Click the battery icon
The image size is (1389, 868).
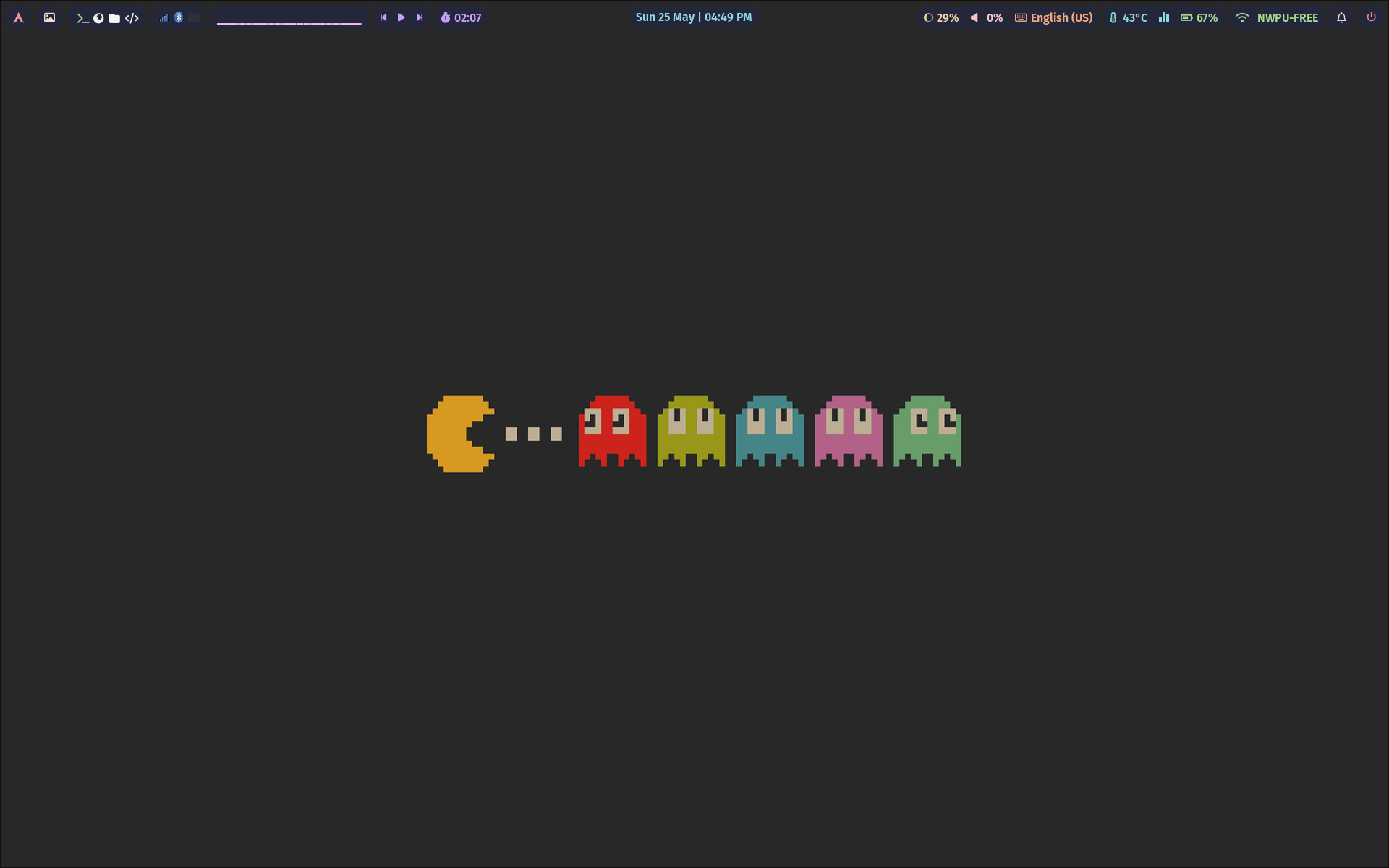click(x=1186, y=17)
